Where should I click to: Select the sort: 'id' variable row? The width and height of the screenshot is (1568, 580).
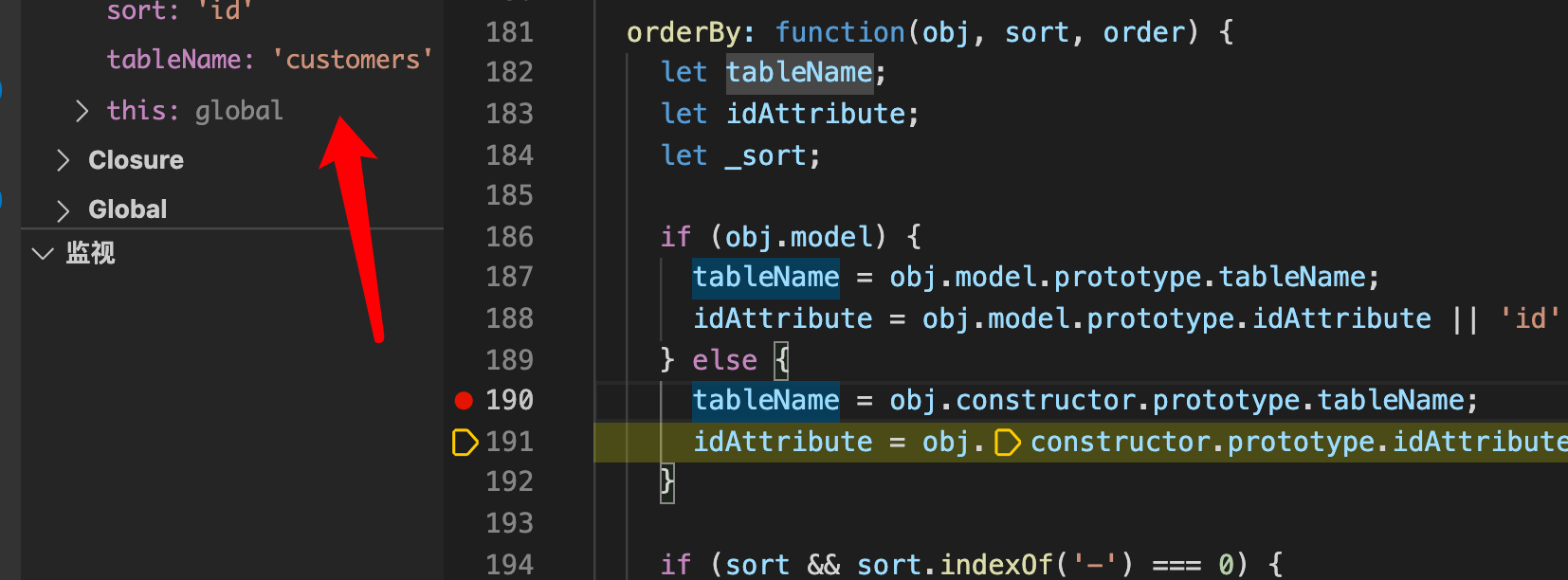pos(178,11)
